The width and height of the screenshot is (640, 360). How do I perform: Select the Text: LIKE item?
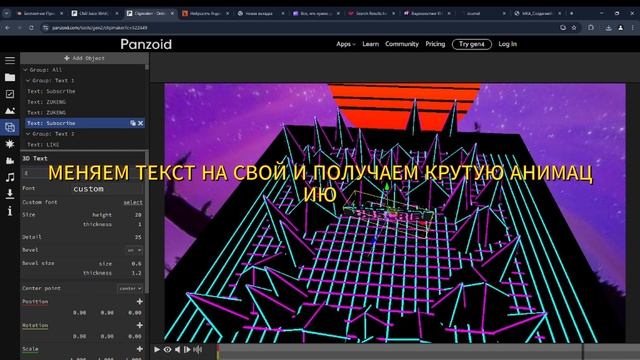coord(43,144)
